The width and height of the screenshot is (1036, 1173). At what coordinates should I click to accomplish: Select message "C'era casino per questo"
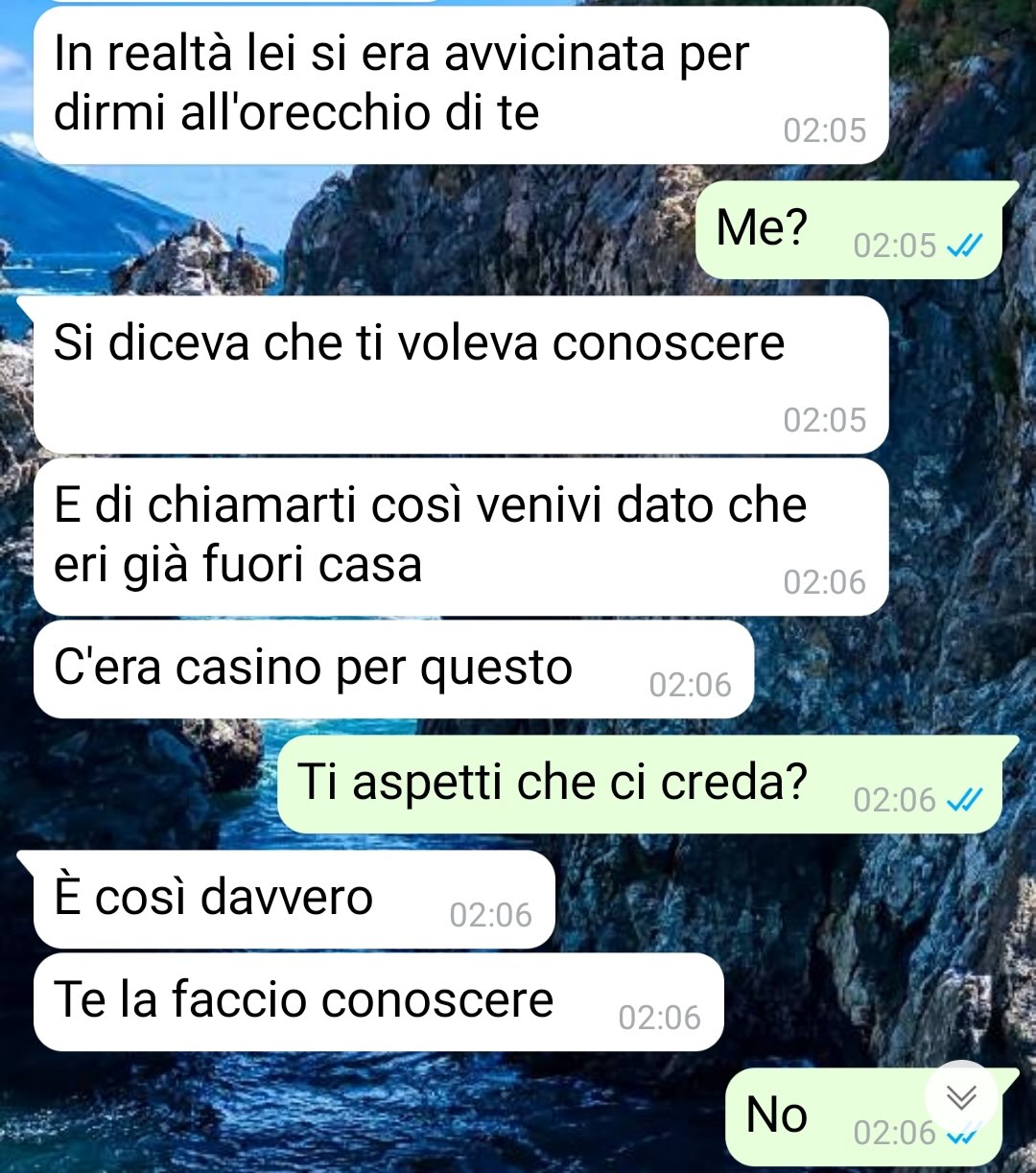[393, 669]
